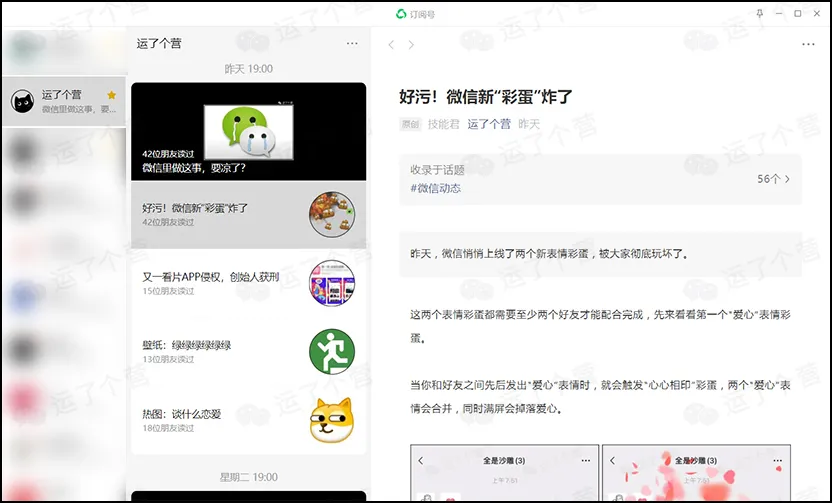Go forward to the next page
The image size is (832, 503).
(411, 45)
